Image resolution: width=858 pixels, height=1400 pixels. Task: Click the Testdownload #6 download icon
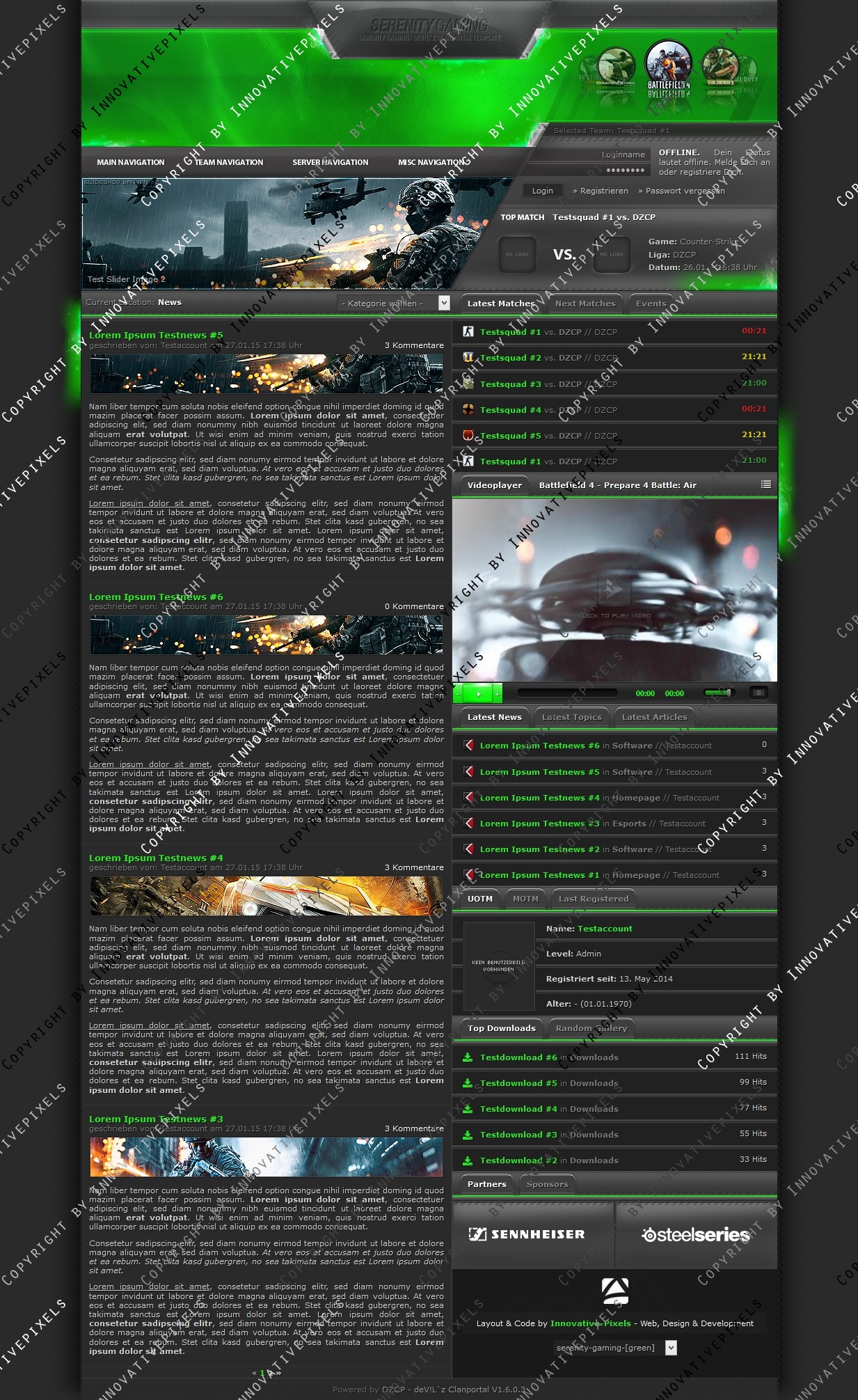(468, 1057)
